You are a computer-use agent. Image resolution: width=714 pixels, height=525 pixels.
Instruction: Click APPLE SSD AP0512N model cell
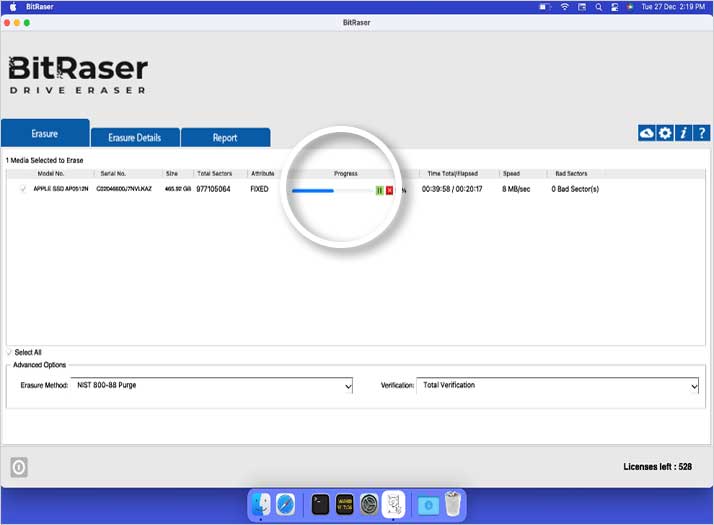click(61, 189)
